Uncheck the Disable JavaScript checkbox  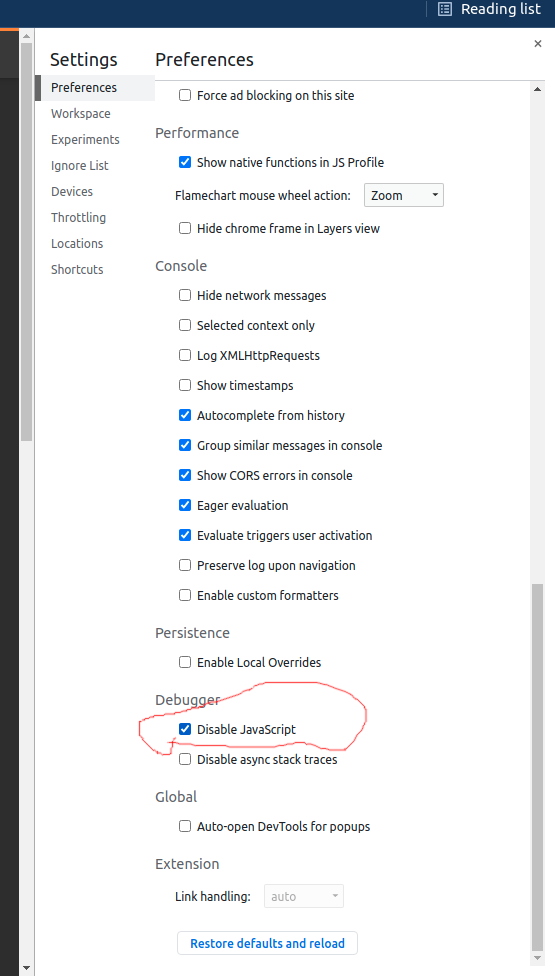click(185, 729)
